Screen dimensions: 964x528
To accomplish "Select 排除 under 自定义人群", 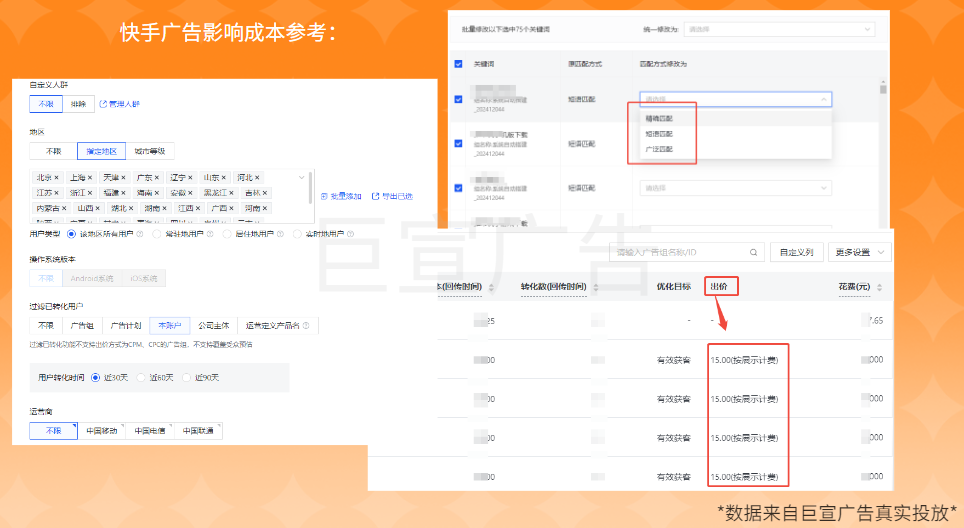I will click(79, 104).
